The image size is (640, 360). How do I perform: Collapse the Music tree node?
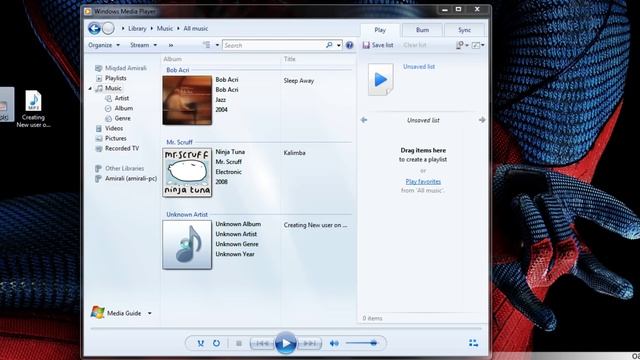click(90, 88)
